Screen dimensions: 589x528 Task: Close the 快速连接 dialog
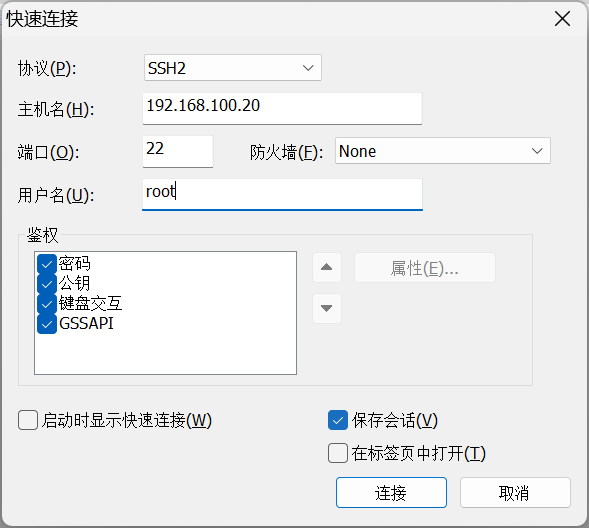click(x=562, y=18)
